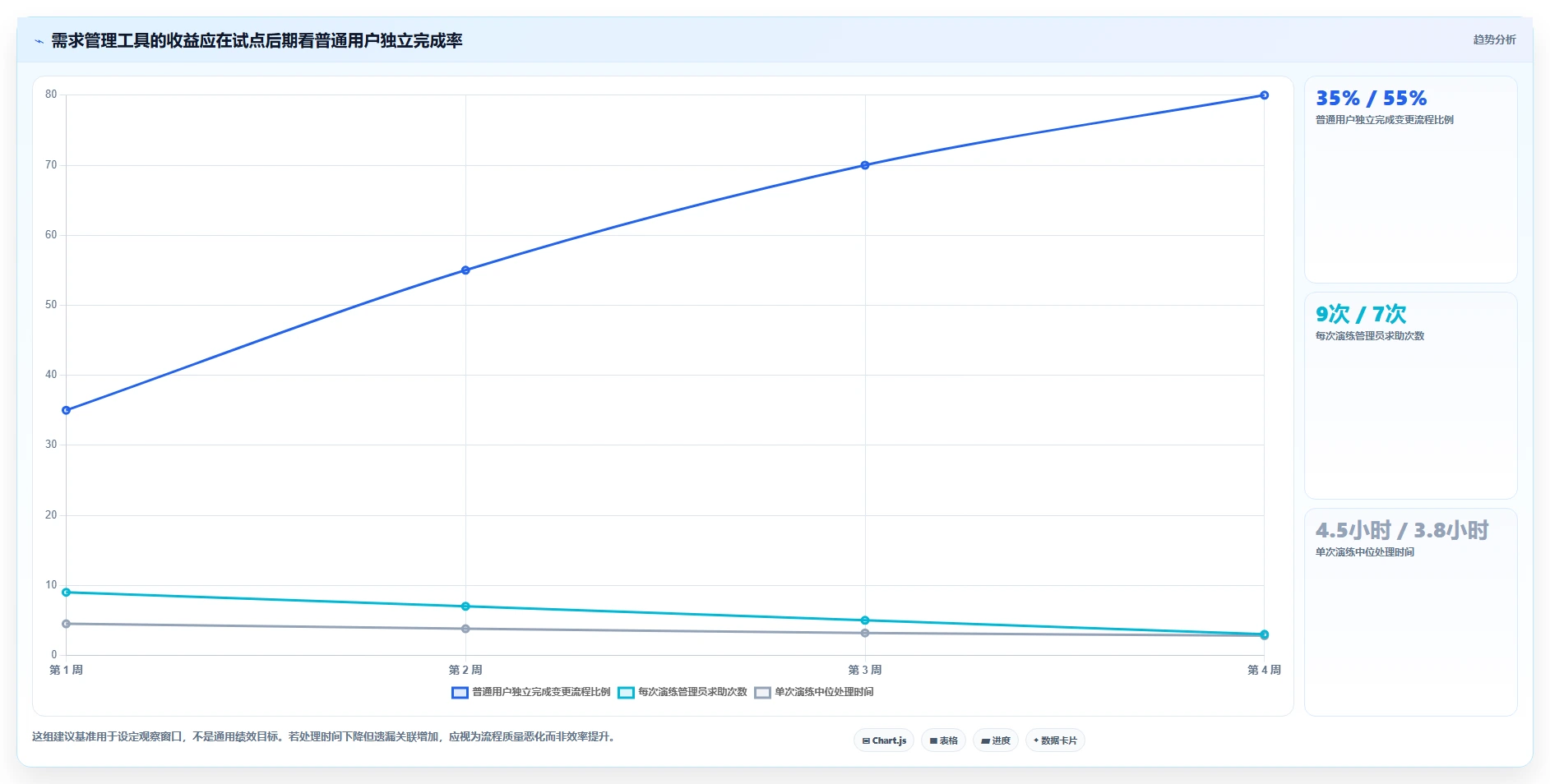
Task: Click the gray data point at 第 2 周
Action: pos(465,629)
